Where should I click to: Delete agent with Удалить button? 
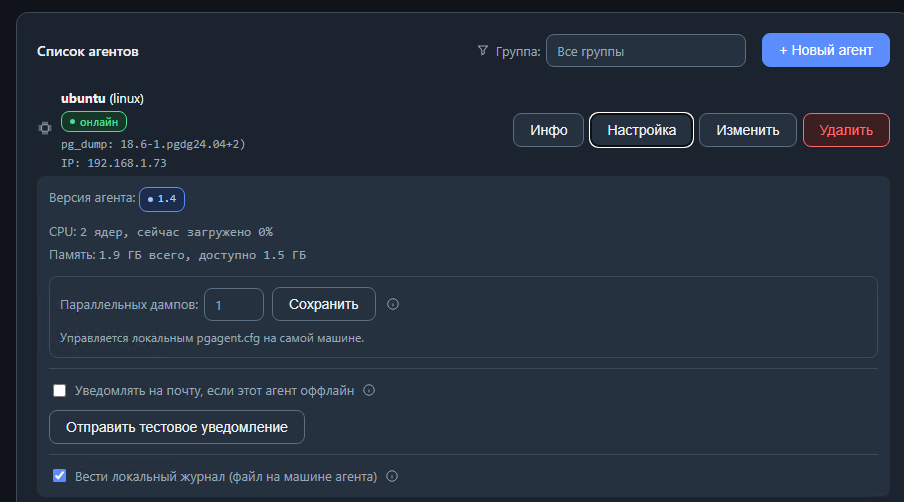pos(846,130)
